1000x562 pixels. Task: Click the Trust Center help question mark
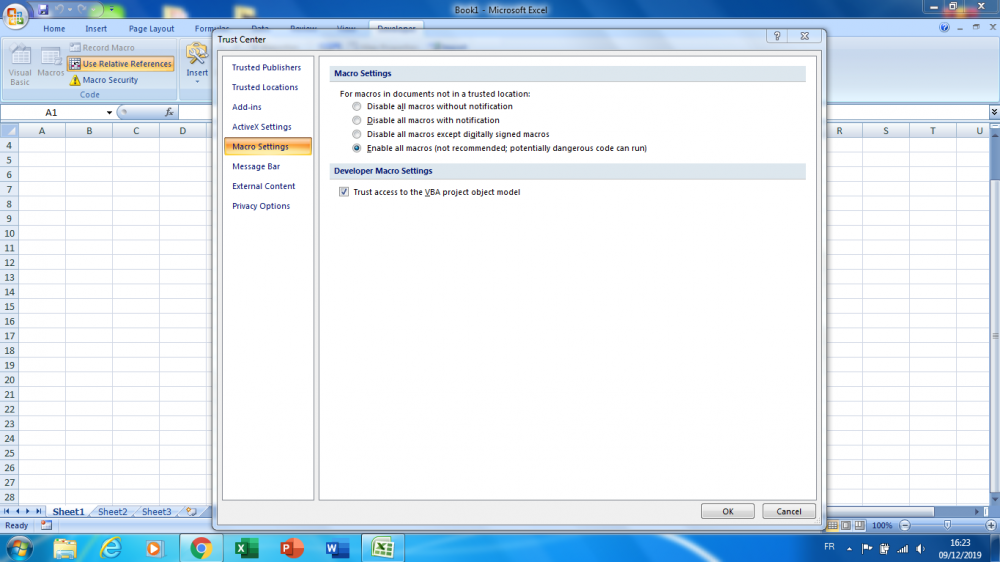[x=777, y=36]
